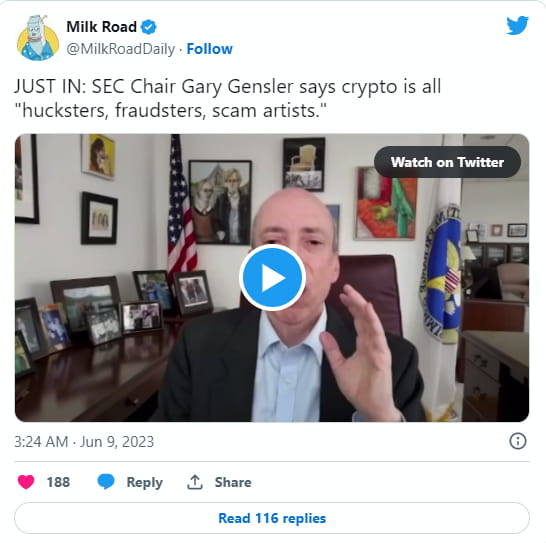Click the Reply text label
The width and height of the screenshot is (546, 543).
pos(145,482)
